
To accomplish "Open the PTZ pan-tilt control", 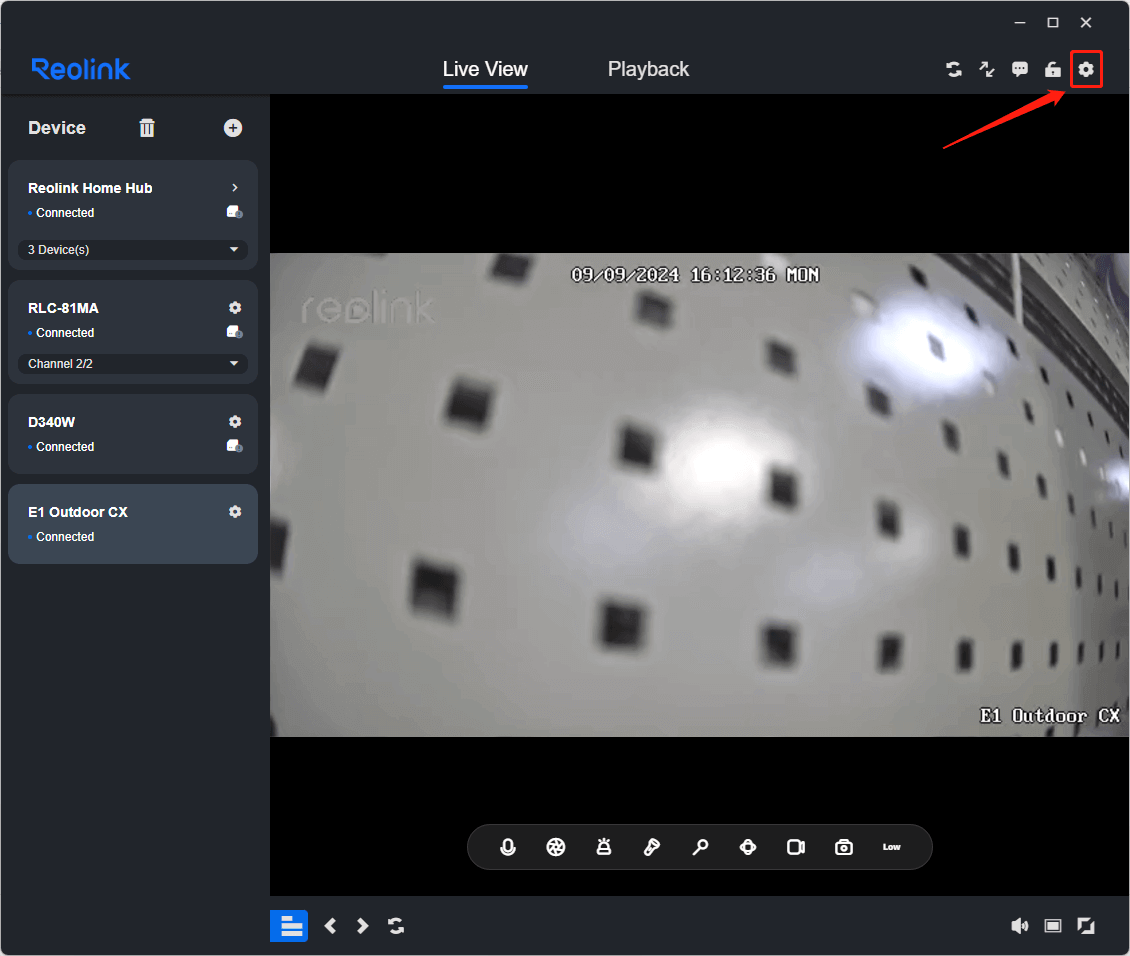I will tap(748, 847).
